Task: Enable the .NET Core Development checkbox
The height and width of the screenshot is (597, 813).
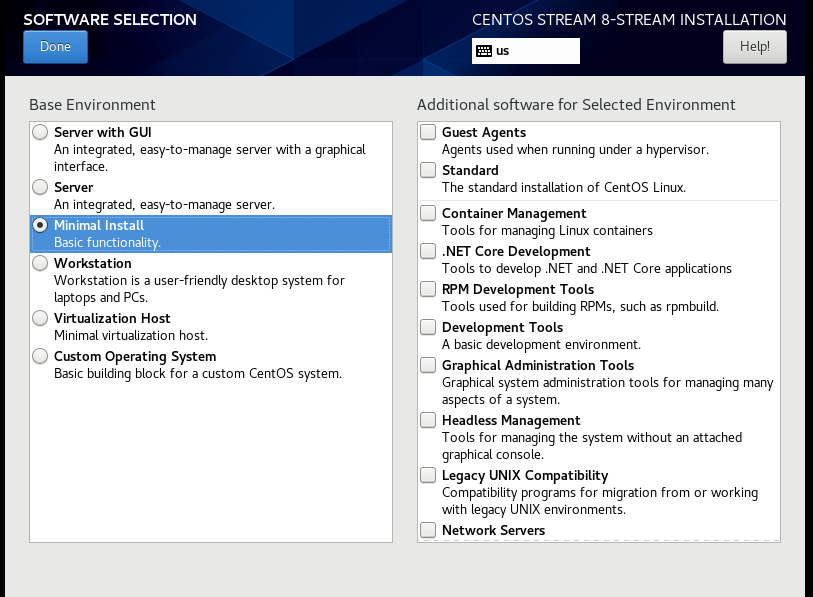Action: [428, 251]
